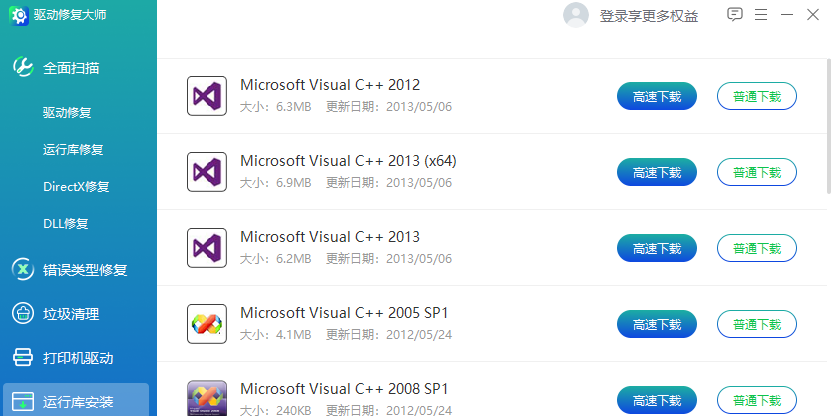832x416 pixels.
Task: Click 普通下载 in the 6.2MB Visual C++ 2013 row
Action: 757,248
